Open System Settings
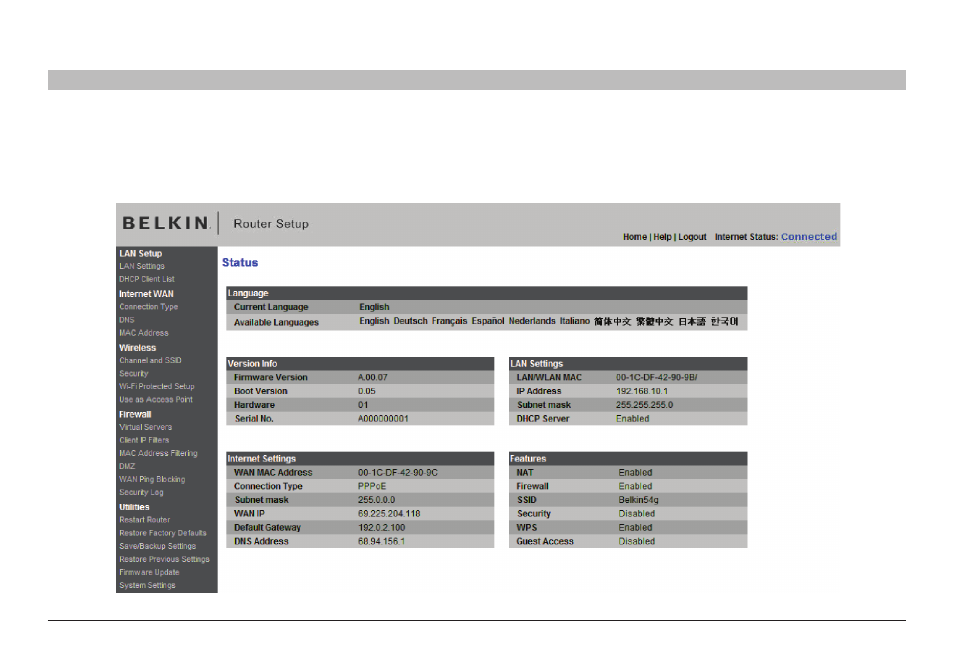954x668 pixels. 147,585
